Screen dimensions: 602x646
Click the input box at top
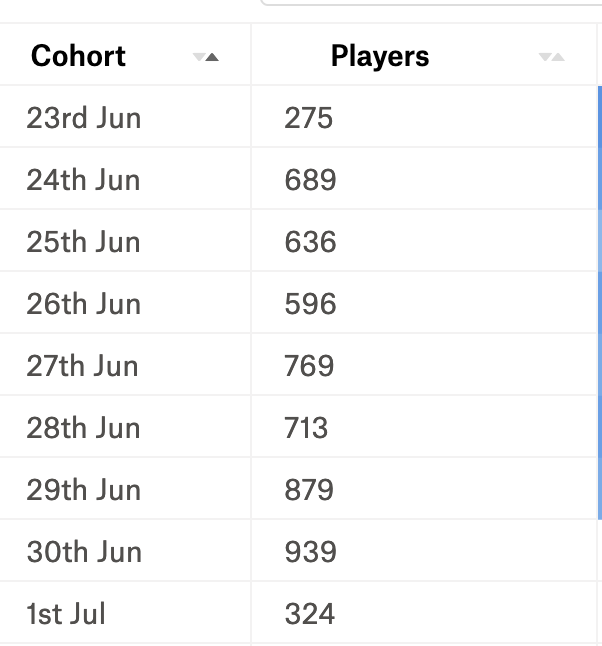coord(431,2)
